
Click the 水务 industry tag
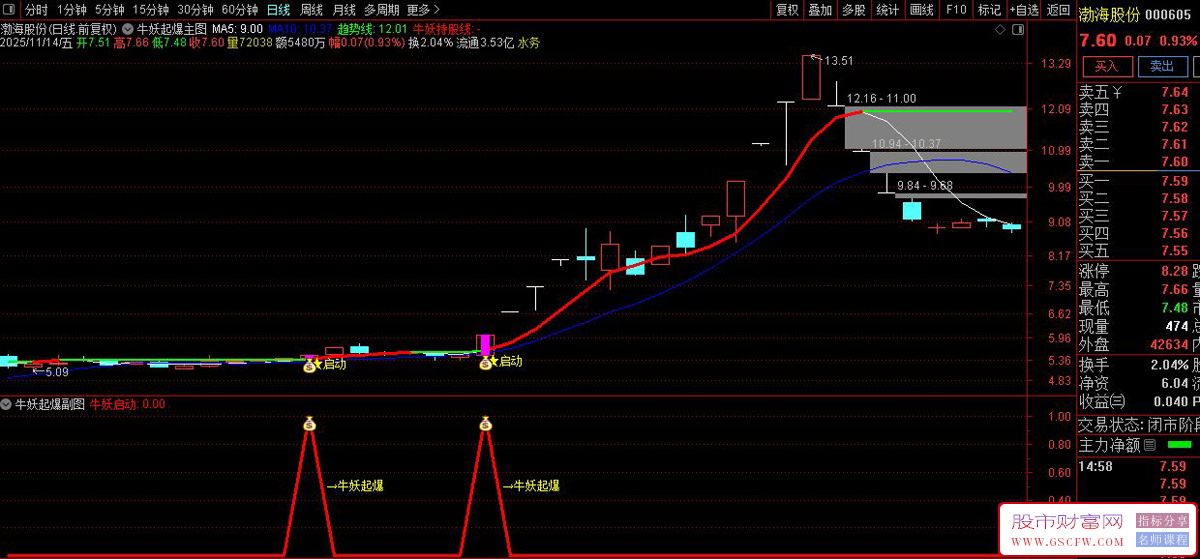[529, 43]
